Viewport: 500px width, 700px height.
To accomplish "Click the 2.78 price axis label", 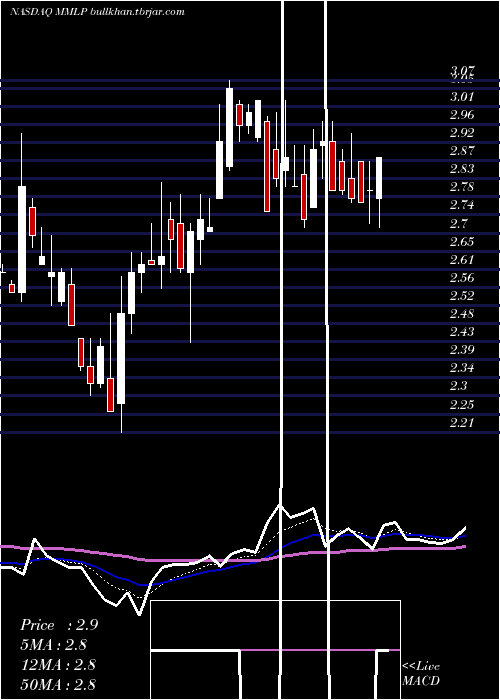I will [x=462, y=187].
